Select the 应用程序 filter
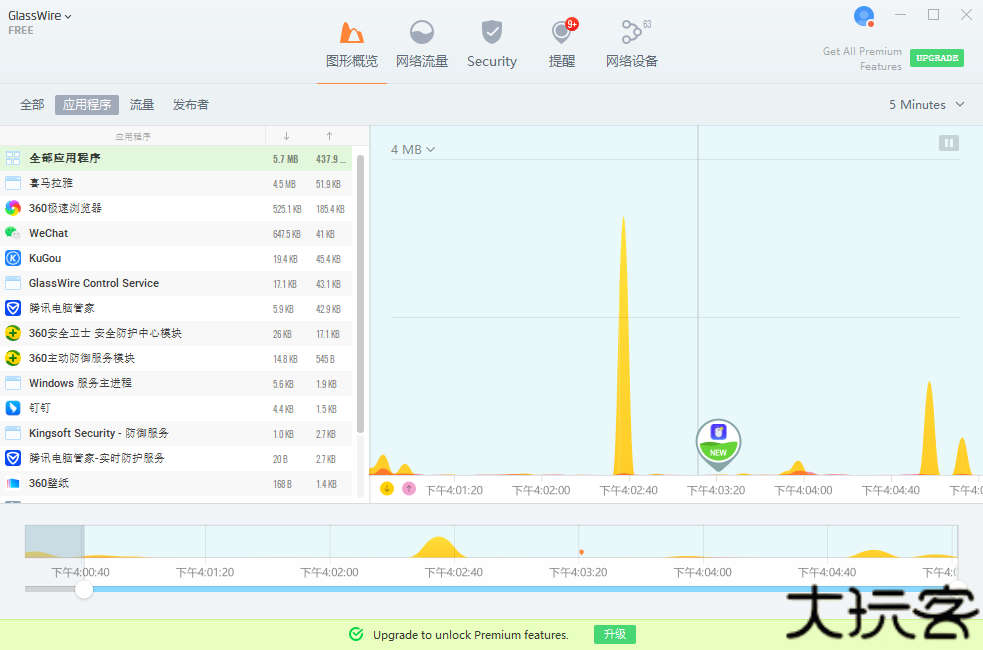This screenshot has width=983, height=650. click(x=87, y=105)
